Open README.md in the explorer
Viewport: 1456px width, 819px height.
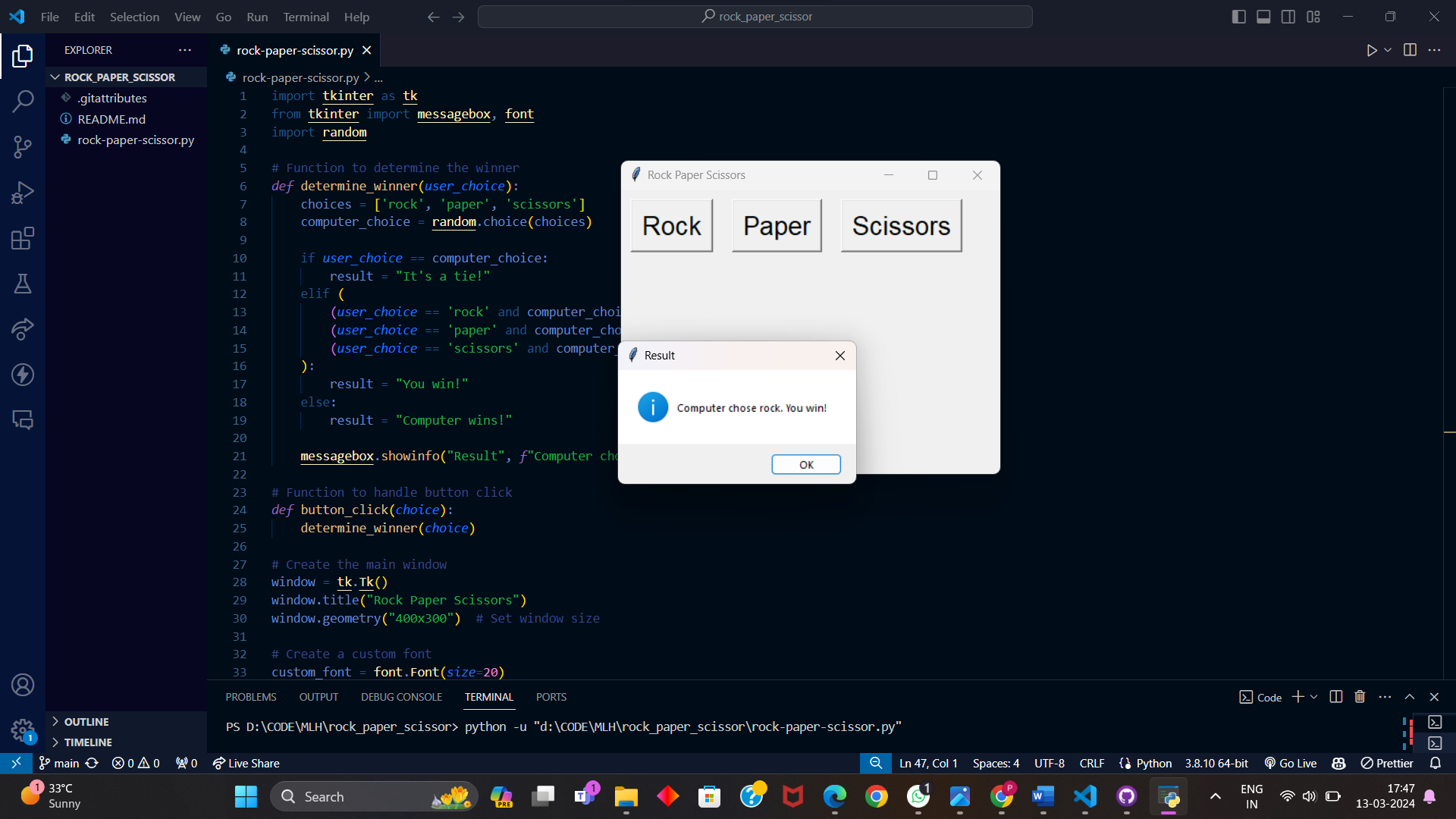pyautogui.click(x=111, y=119)
